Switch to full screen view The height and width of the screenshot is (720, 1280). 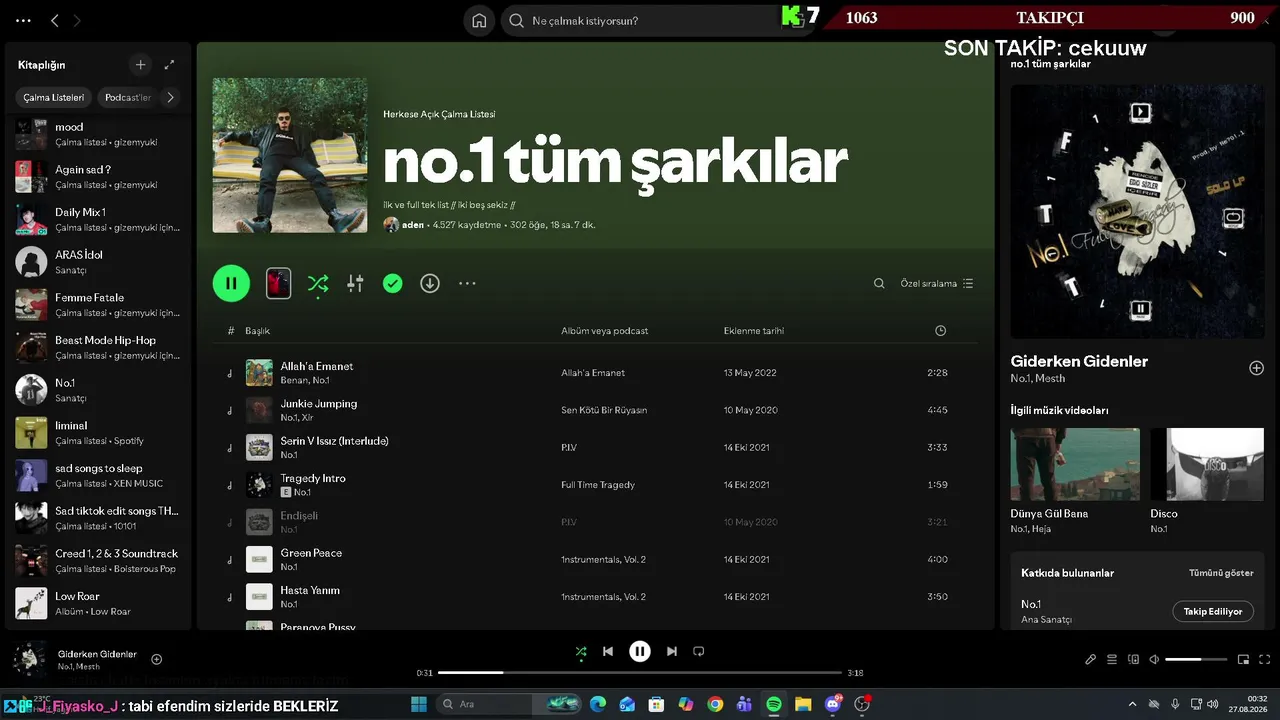click(1265, 659)
